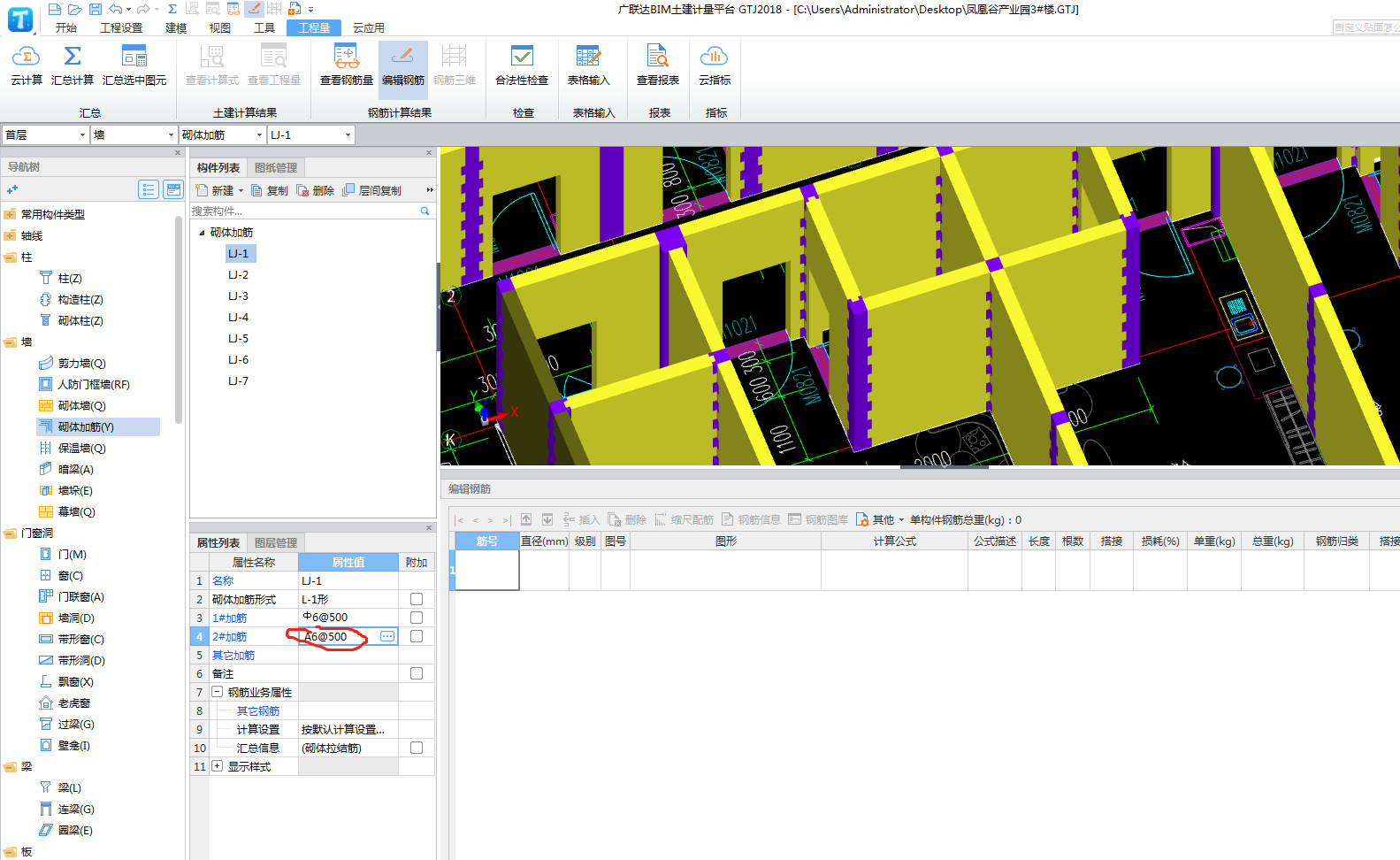Open 云指标 cloud indicators

(715, 65)
